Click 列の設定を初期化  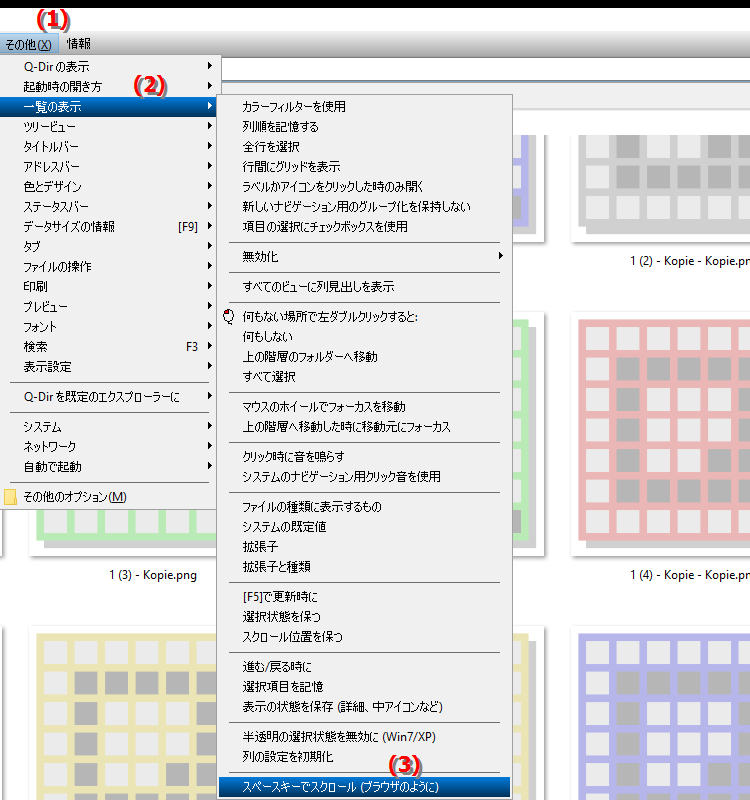(x=364, y=757)
